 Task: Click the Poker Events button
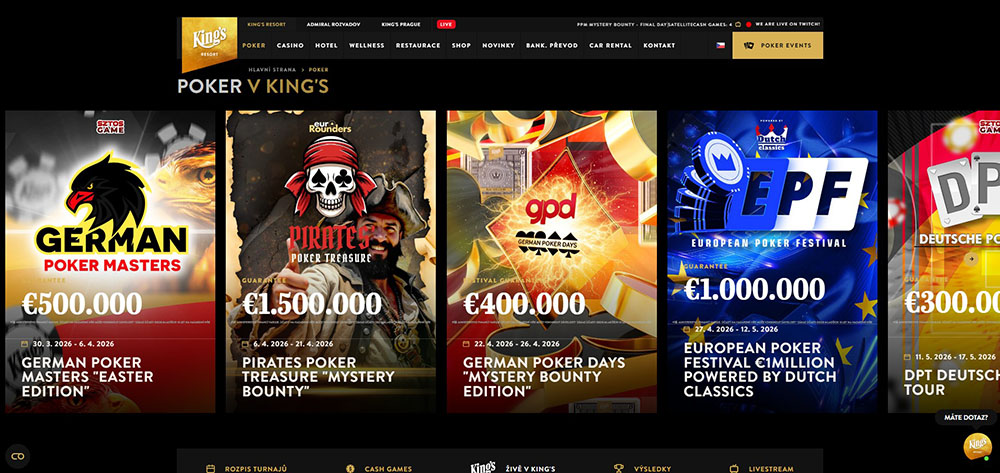point(777,45)
